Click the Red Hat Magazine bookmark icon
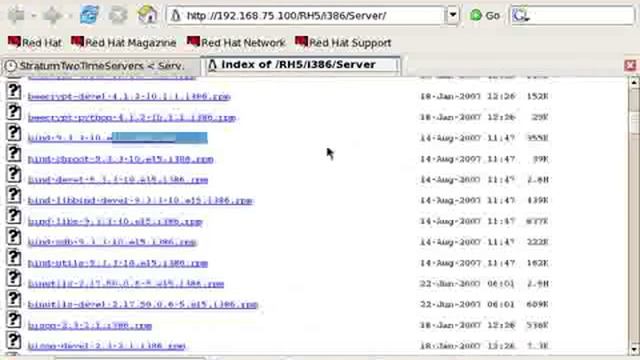 (x=78, y=42)
